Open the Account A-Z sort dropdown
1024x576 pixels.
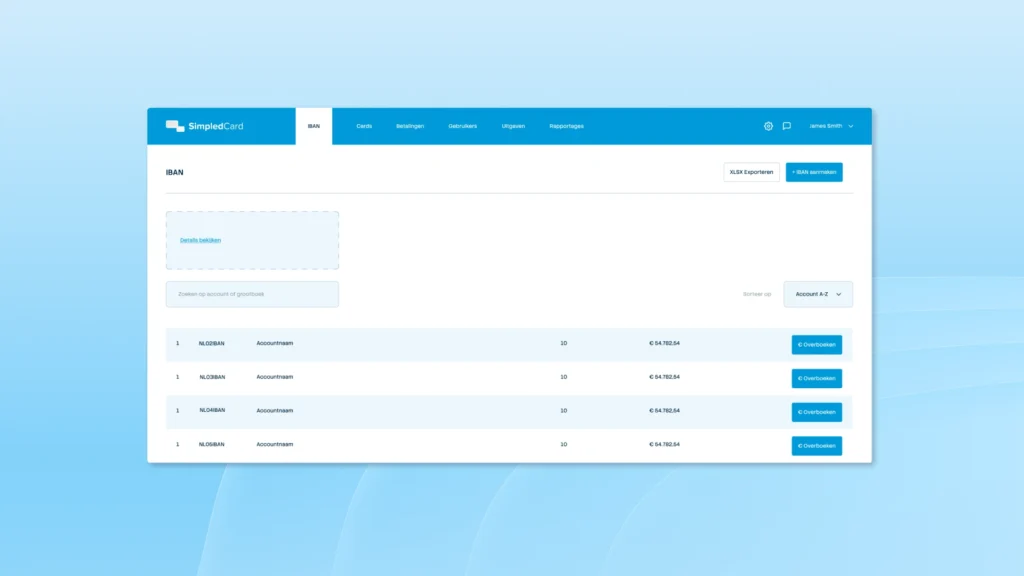coord(818,294)
